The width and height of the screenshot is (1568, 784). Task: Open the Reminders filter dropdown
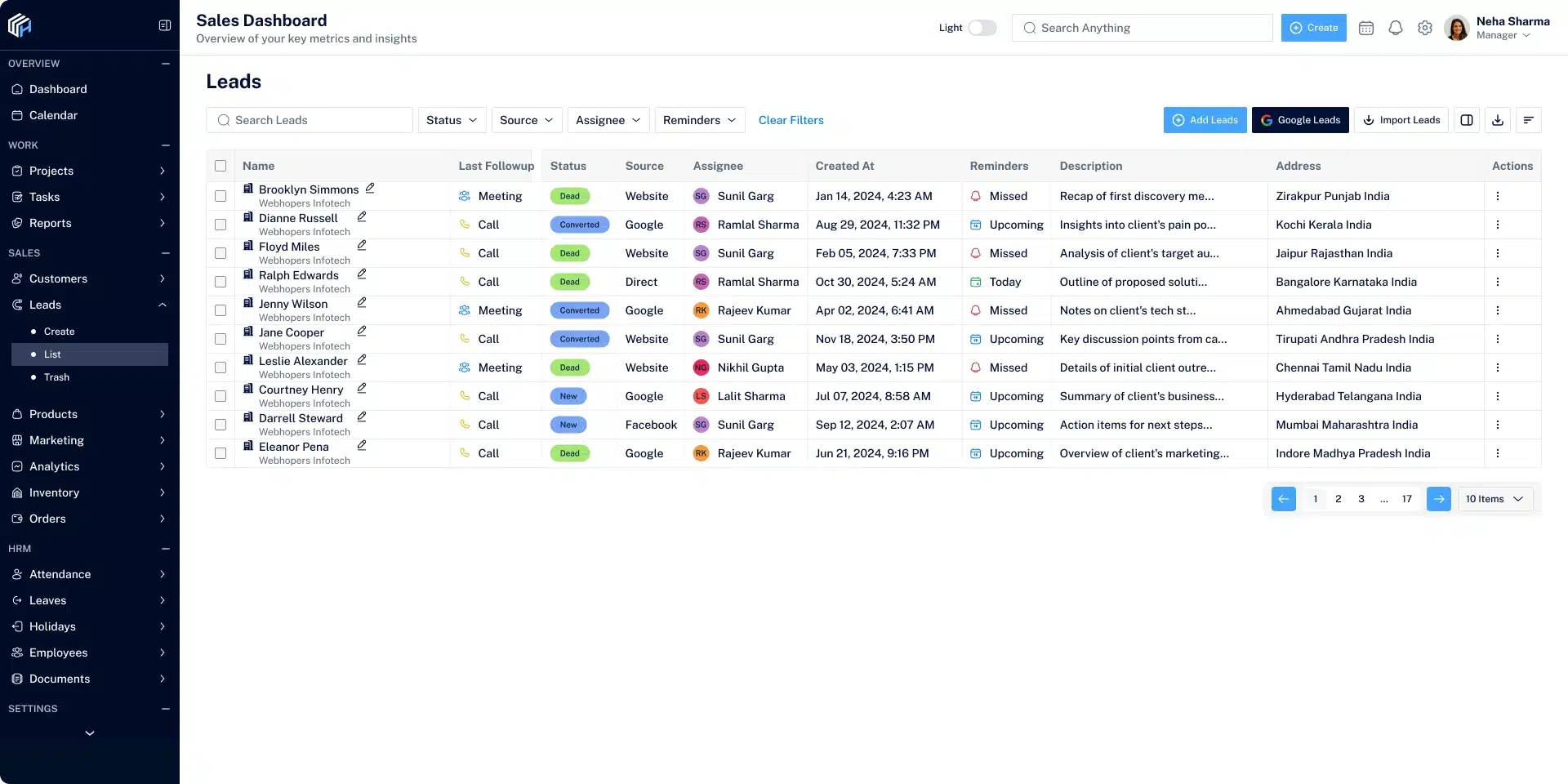click(700, 120)
